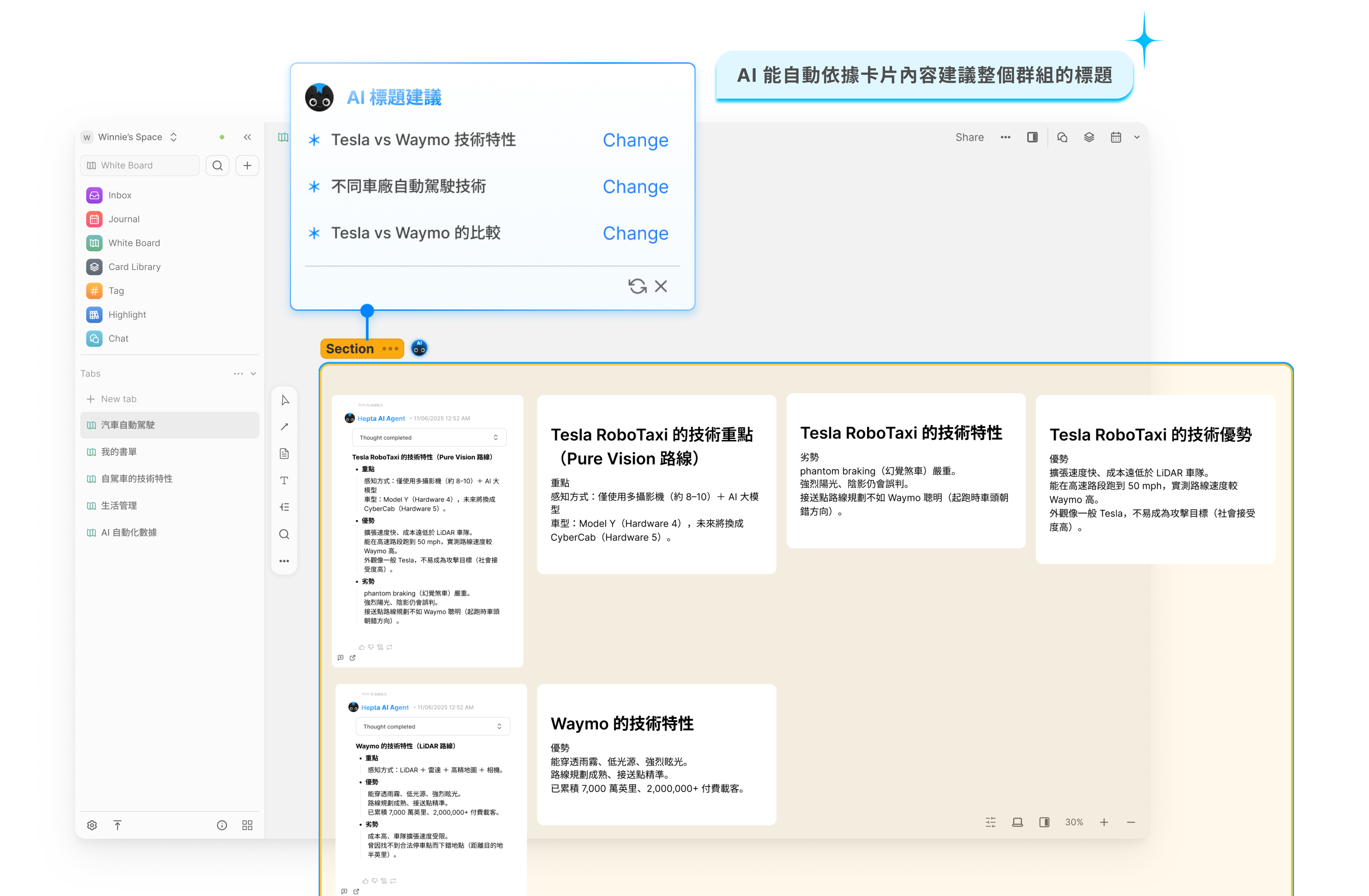Toggle the right sidebar panel in top bar
Image resolution: width=1369 pixels, height=896 pixels.
tap(1032, 137)
